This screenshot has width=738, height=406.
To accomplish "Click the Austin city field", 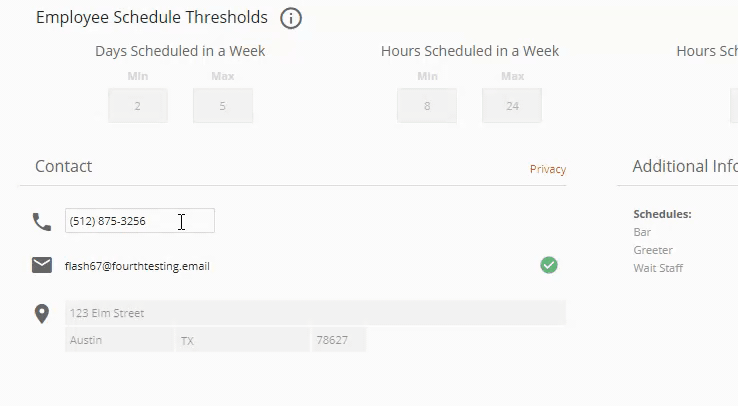I will tap(119, 340).
